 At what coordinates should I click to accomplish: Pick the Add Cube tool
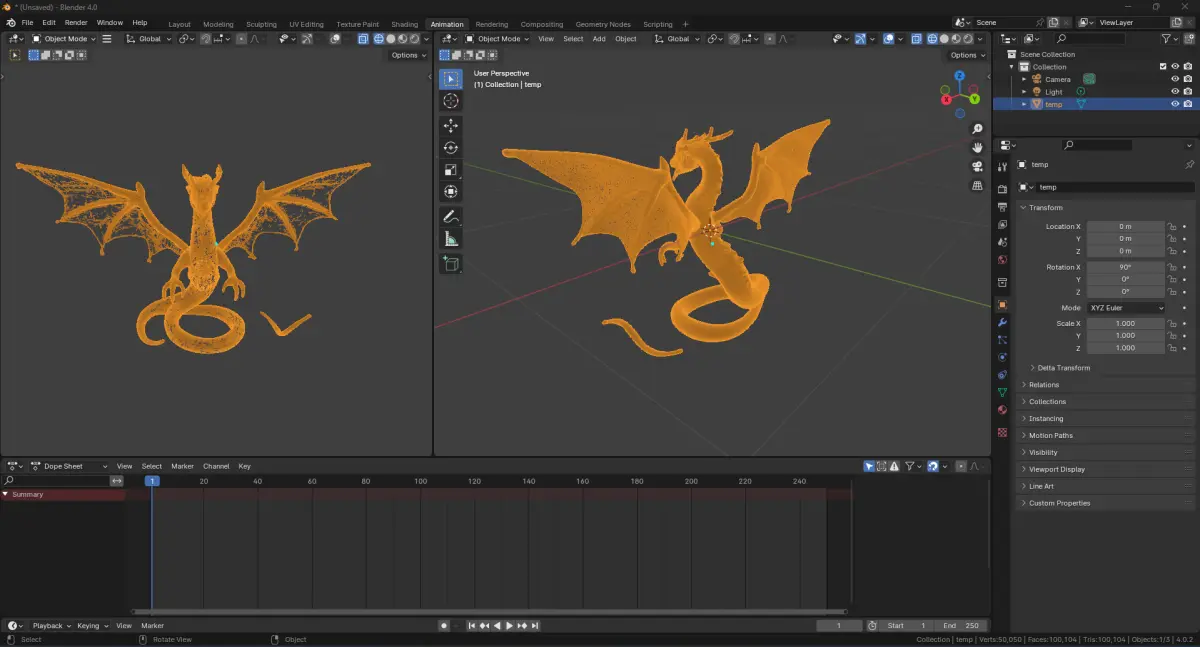[x=451, y=264]
